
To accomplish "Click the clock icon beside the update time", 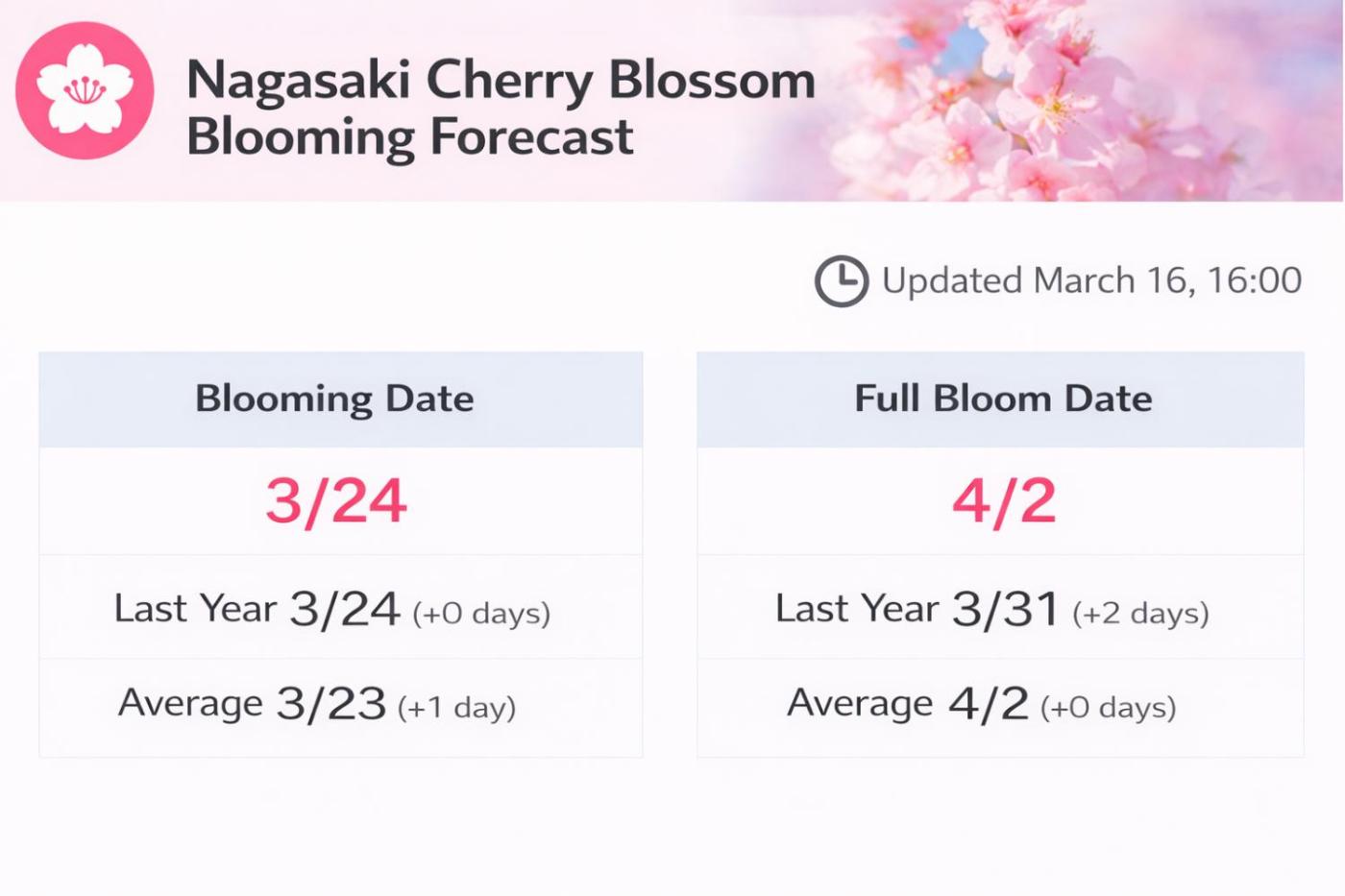I will pos(842,281).
